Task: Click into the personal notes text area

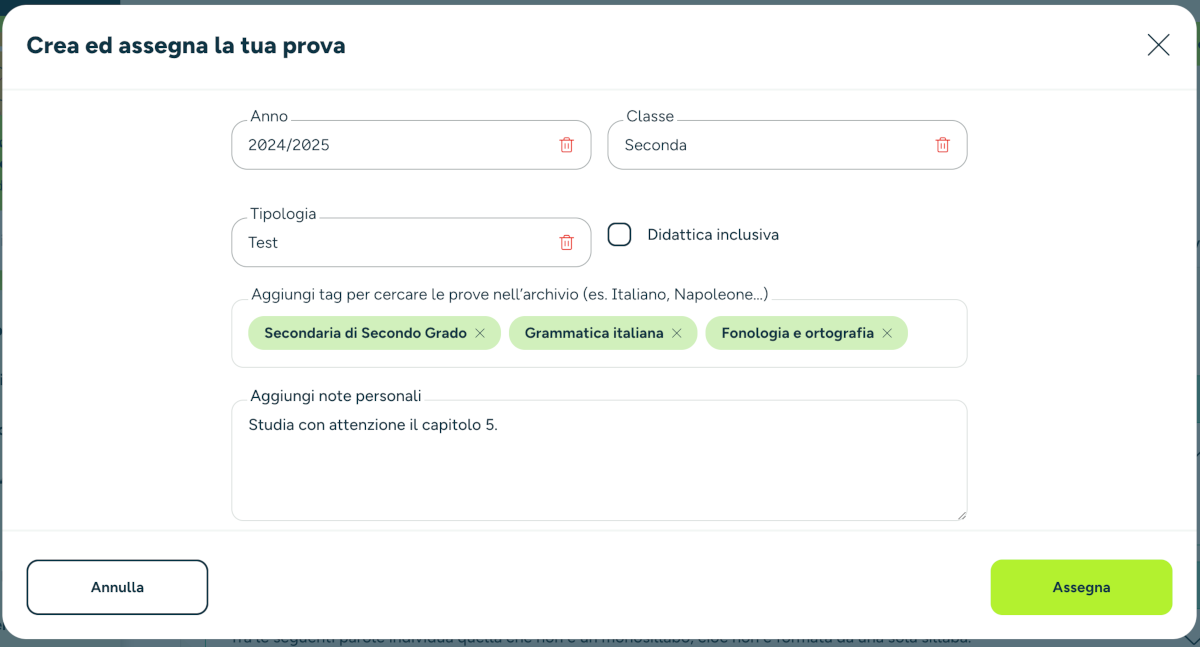Action: click(599, 460)
